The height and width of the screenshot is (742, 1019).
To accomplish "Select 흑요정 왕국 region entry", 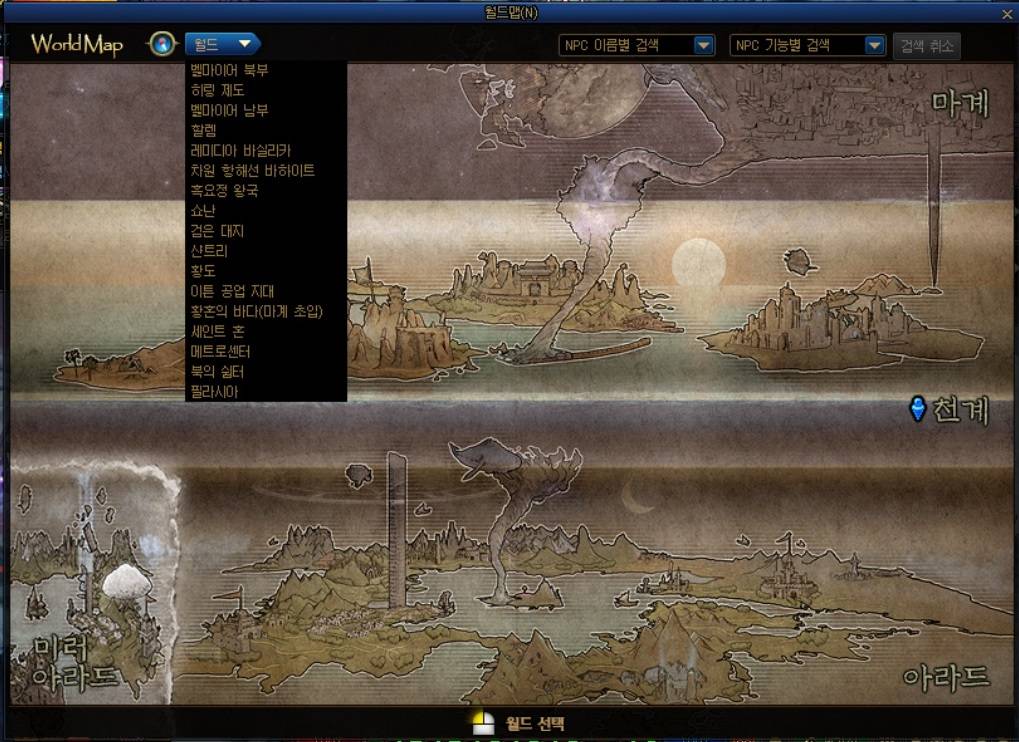I will pos(225,191).
